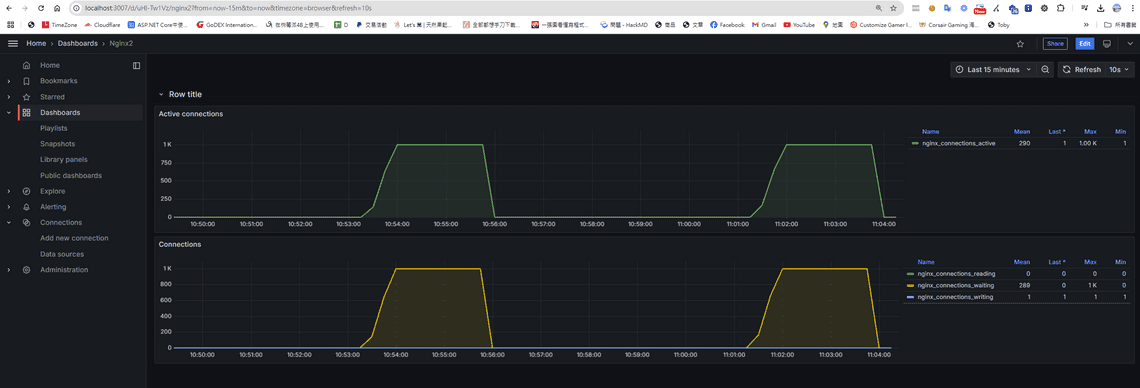The height and width of the screenshot is (388, 1140).
Task: Open browser apps grid icon
Action: tap(10, 24)
